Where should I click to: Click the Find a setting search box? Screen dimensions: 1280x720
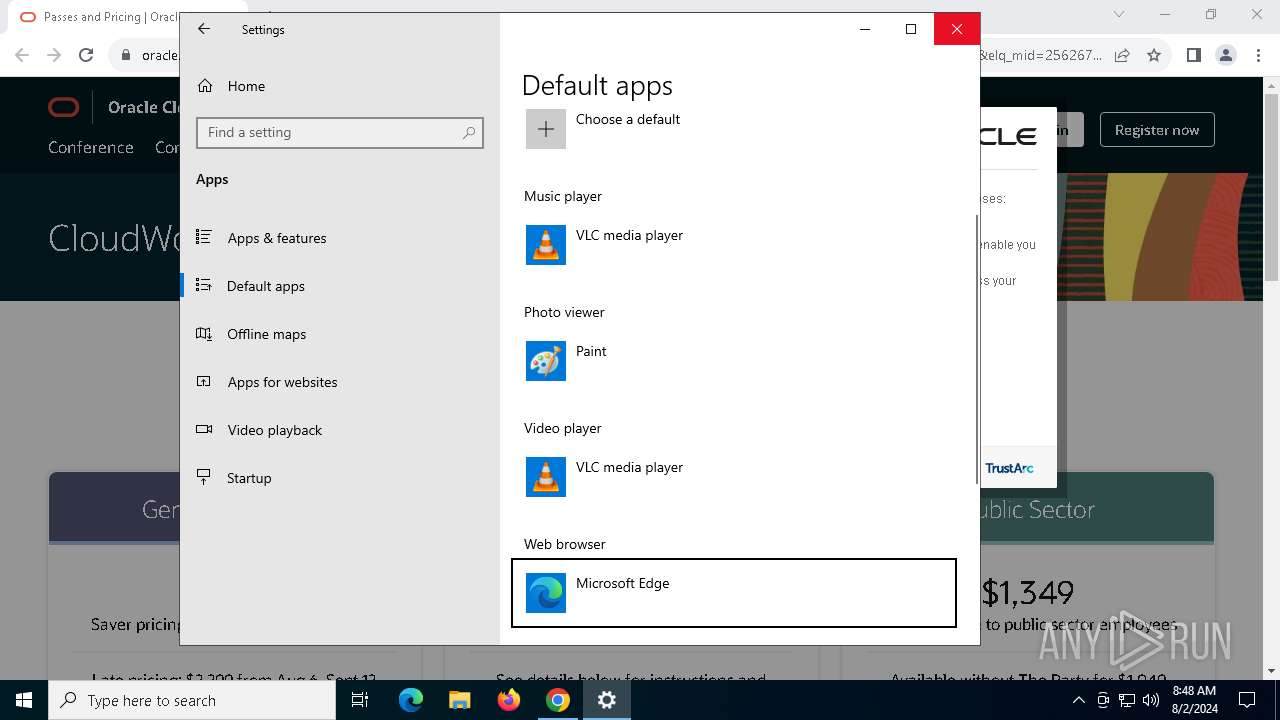coord(340,132)
